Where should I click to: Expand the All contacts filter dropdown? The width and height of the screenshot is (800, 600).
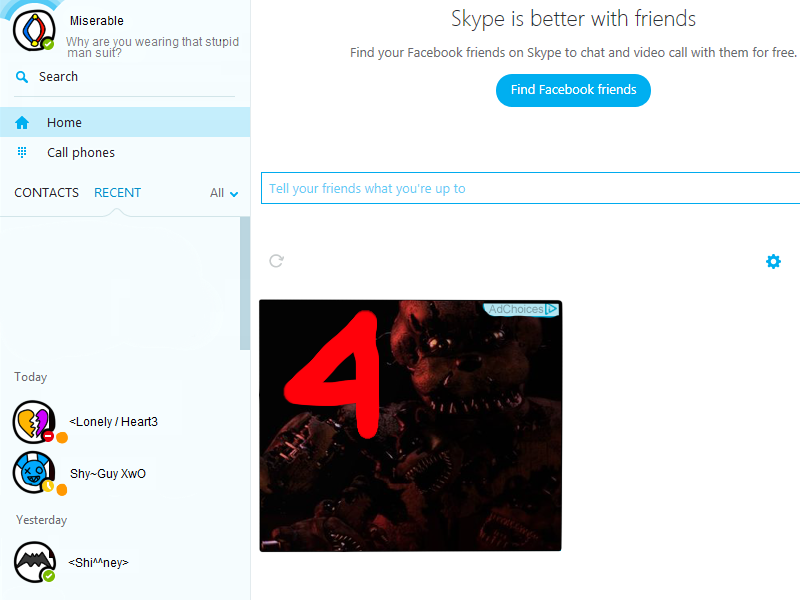(225, 193)
